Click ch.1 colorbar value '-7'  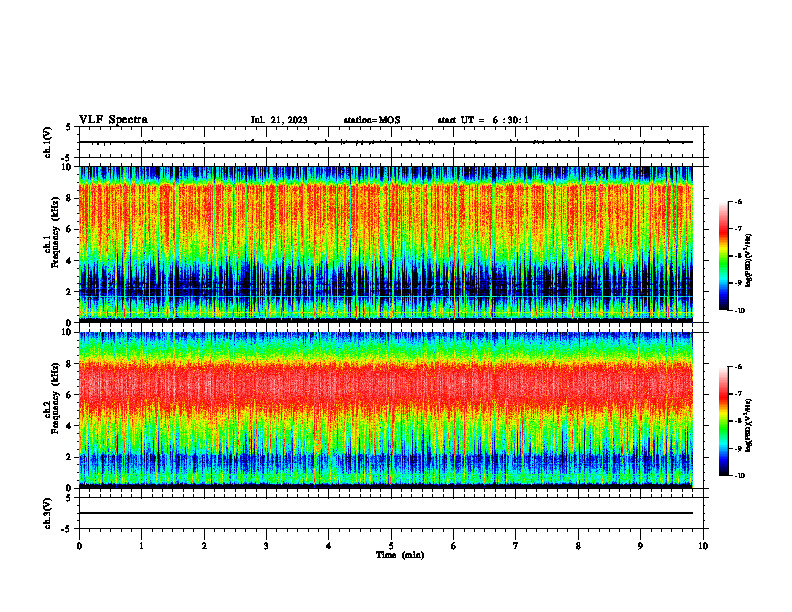[x=738, y=229]
